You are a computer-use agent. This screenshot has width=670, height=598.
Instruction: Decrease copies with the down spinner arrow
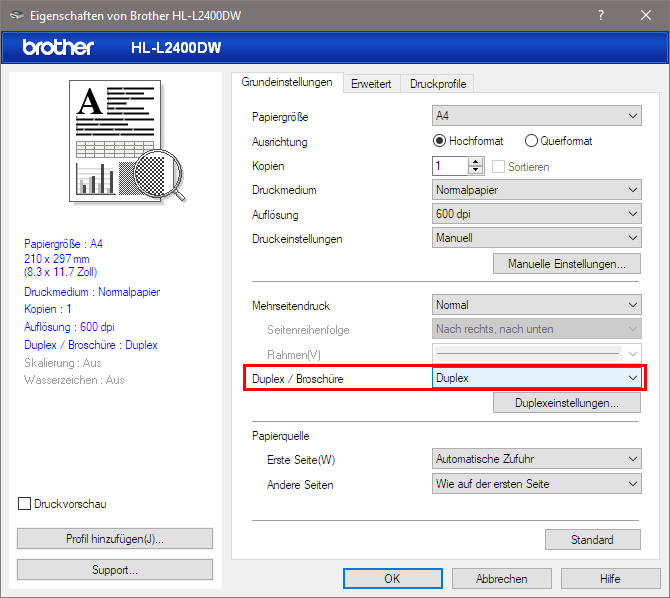click(x=476, y=171)
